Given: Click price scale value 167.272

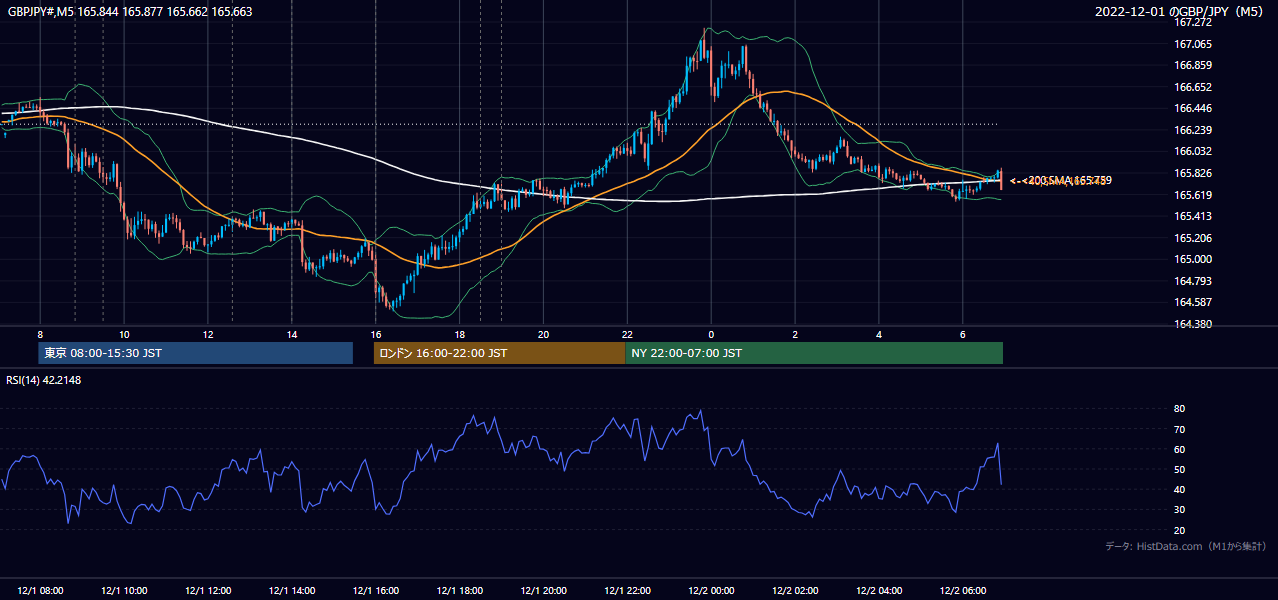Looking at the screenshot, I should 1192,22.
